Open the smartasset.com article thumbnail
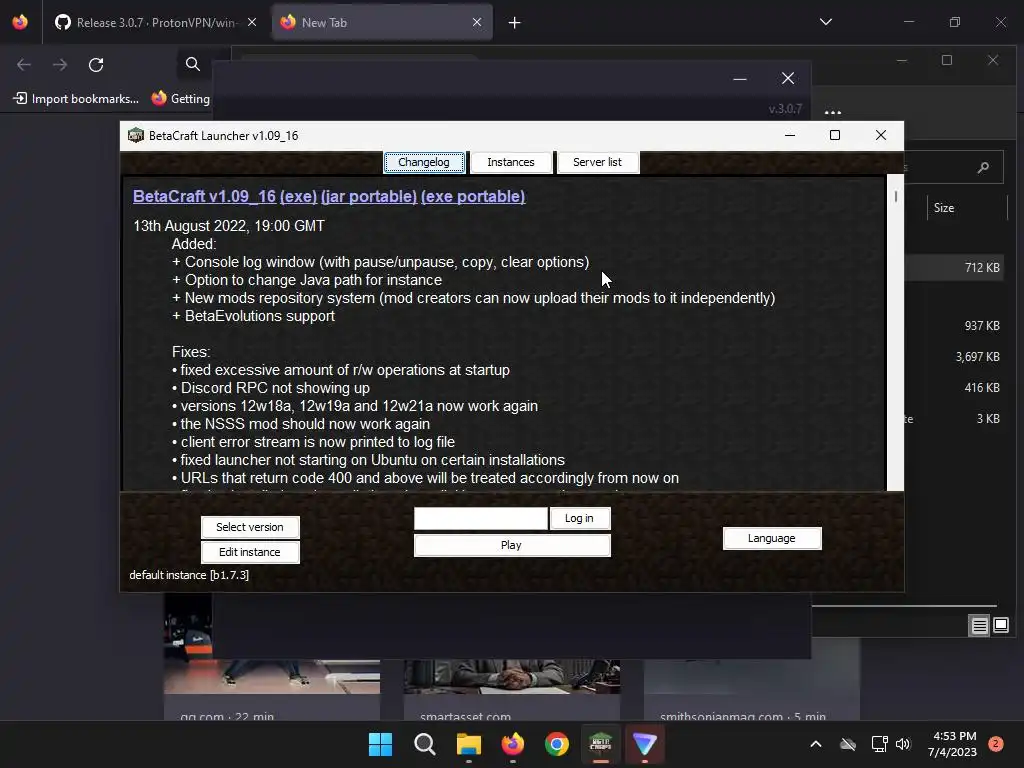 pyautogui.click(x=512, y=676)
